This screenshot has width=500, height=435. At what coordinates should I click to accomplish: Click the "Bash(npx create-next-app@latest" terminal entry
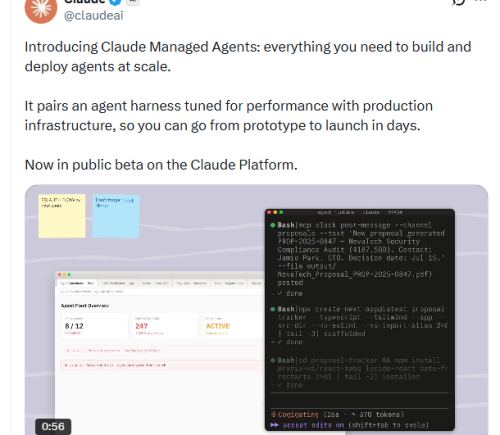tap(359, 321)
